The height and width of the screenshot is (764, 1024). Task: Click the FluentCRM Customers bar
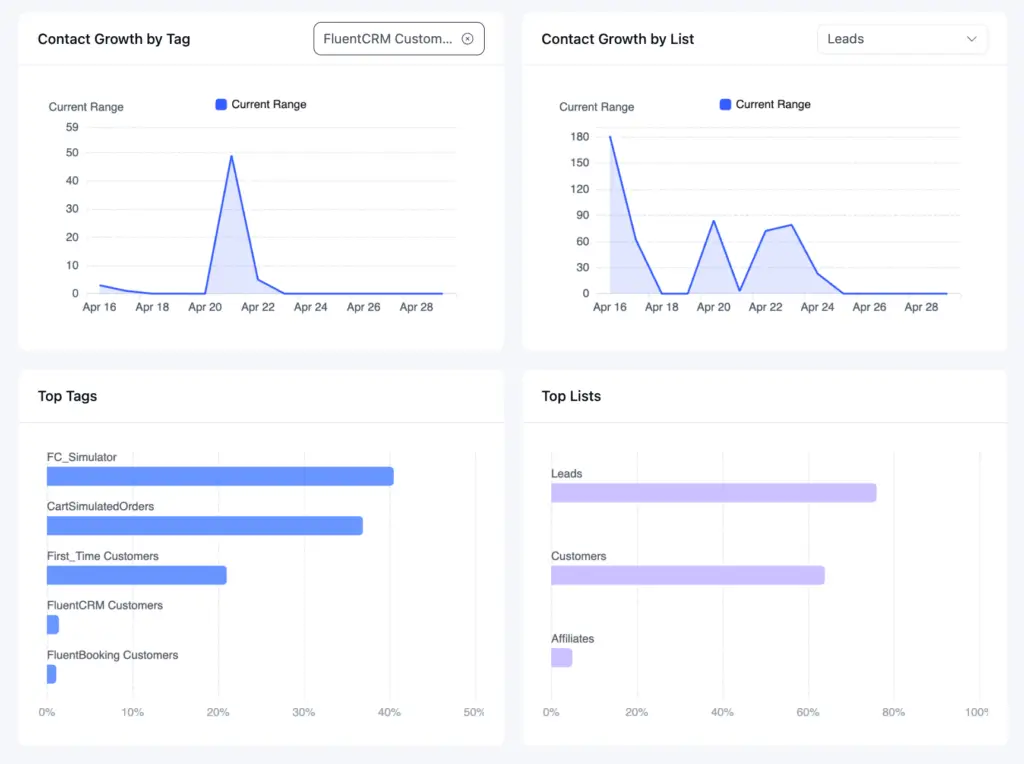[x=53, y=625]
